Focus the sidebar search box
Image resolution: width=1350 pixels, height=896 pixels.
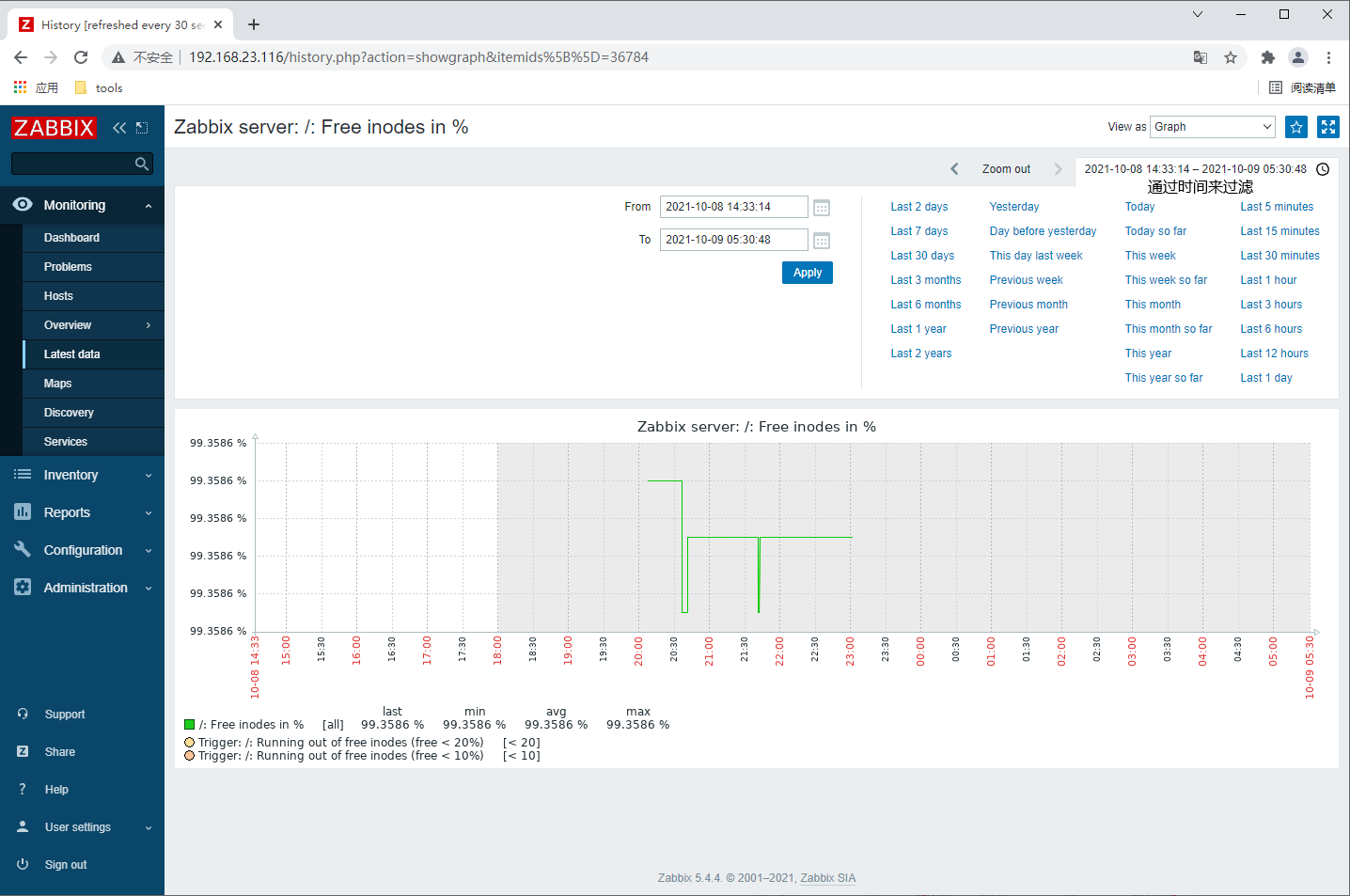click(x=73, y=164)
